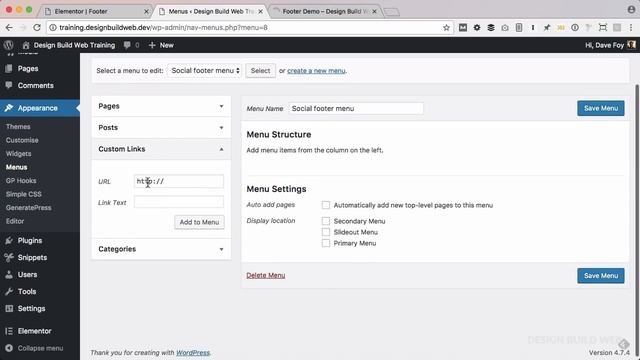Open GeneratePress submenu item
640x360 pixels.
pos(29,207)
